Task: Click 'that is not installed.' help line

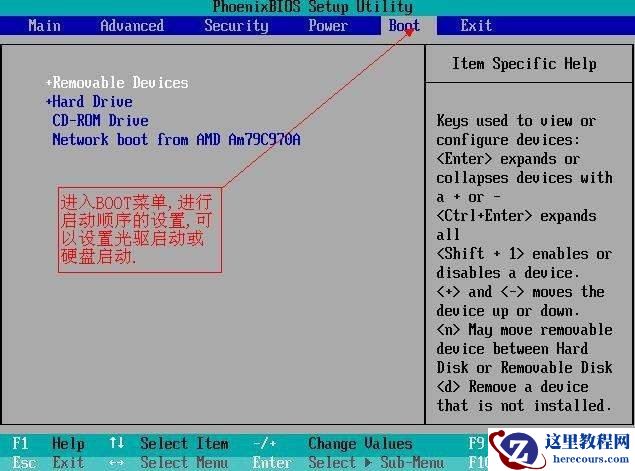Action: click(x=524, y=406)
